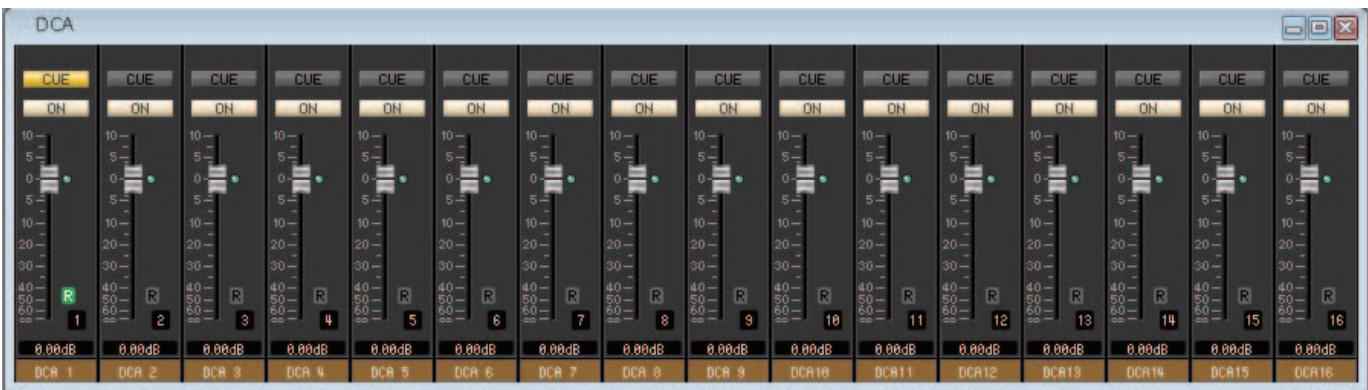1368x390 pixels.
Task: Select channel number box 4
Action: (x=329, y=320)
